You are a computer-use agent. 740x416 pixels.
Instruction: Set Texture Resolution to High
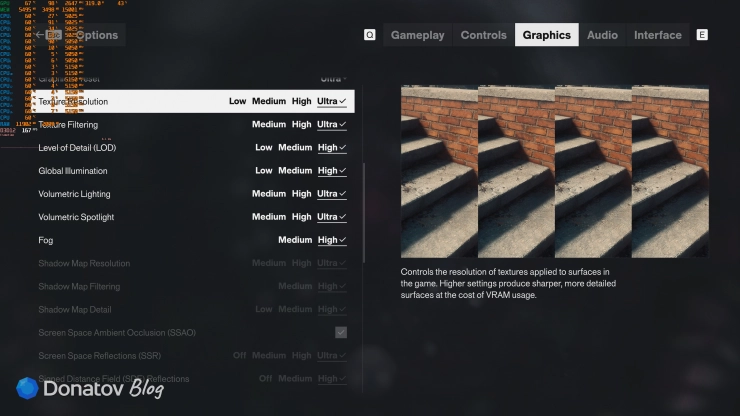[x=301, y=101]
